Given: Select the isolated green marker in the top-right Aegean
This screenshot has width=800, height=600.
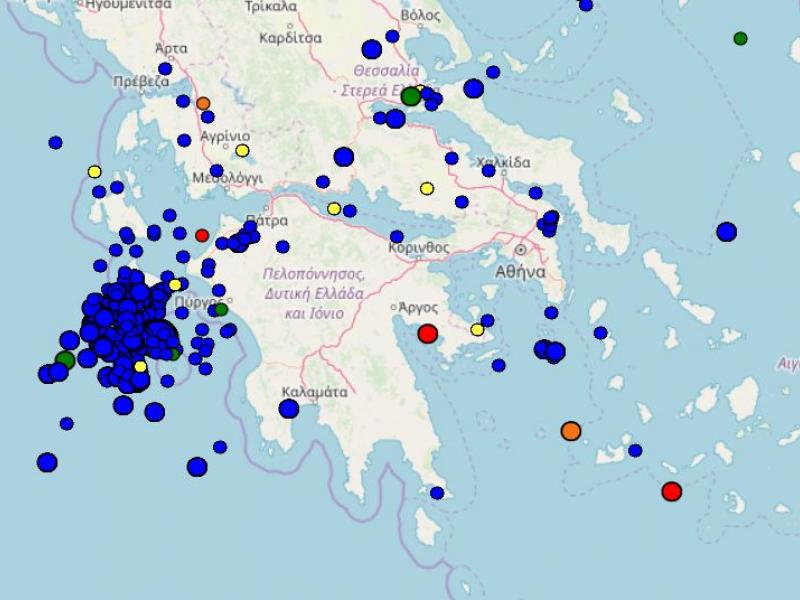Looking at the screenshot, I should pos(740,38).
